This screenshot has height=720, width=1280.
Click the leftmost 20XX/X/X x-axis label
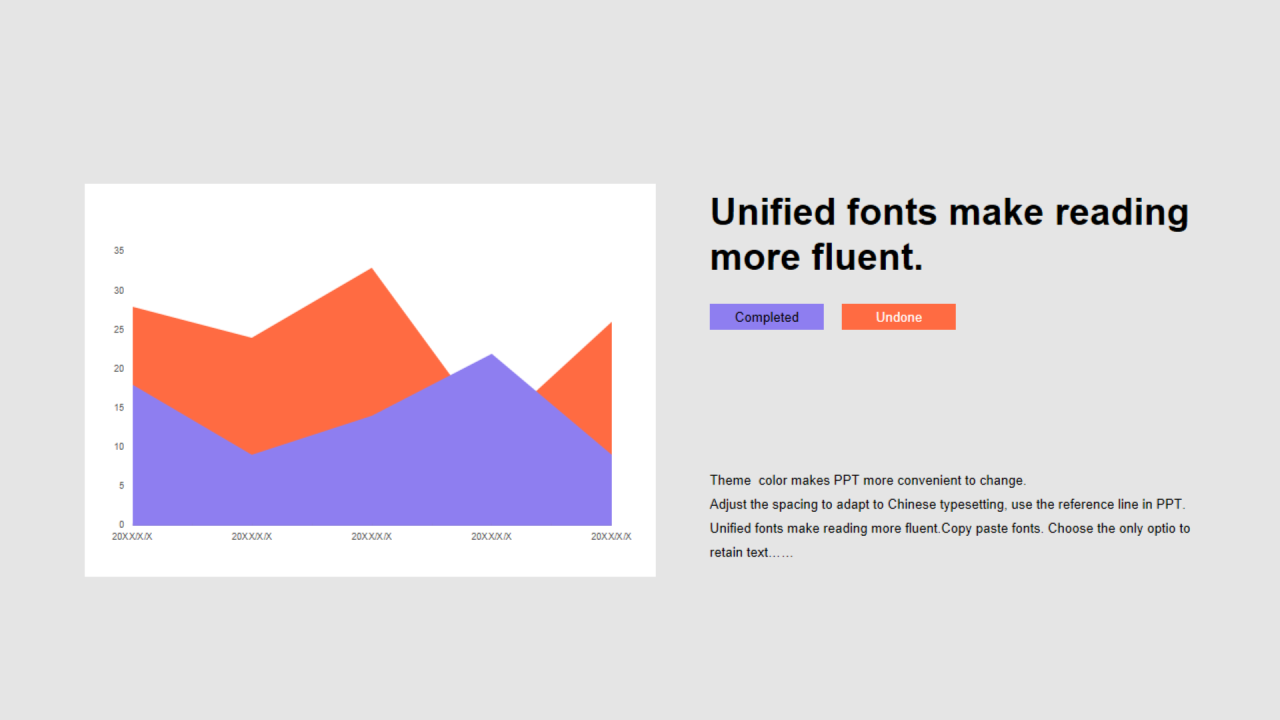132,537
